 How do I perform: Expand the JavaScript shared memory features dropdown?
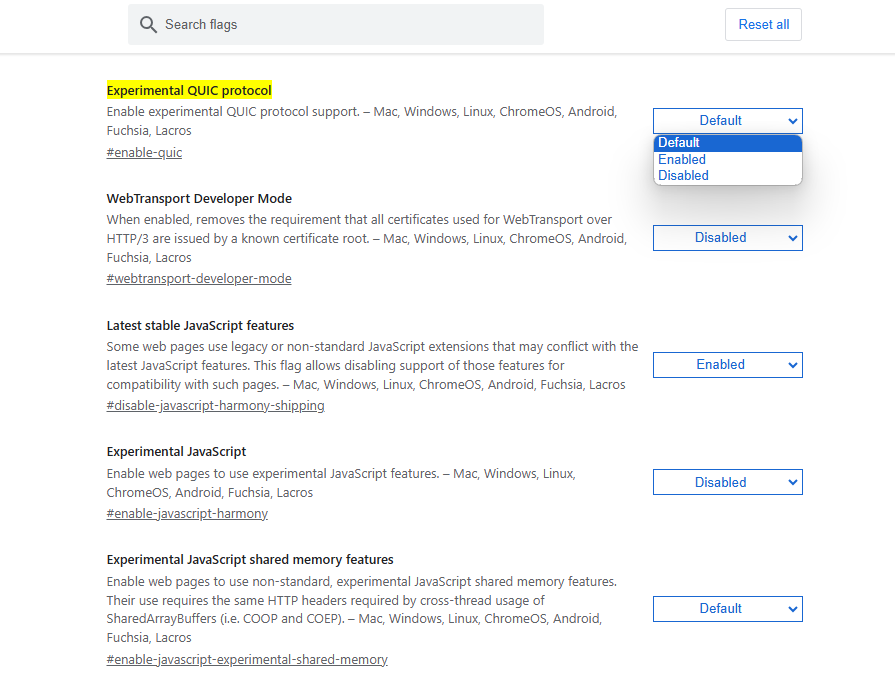coord(727,608)
